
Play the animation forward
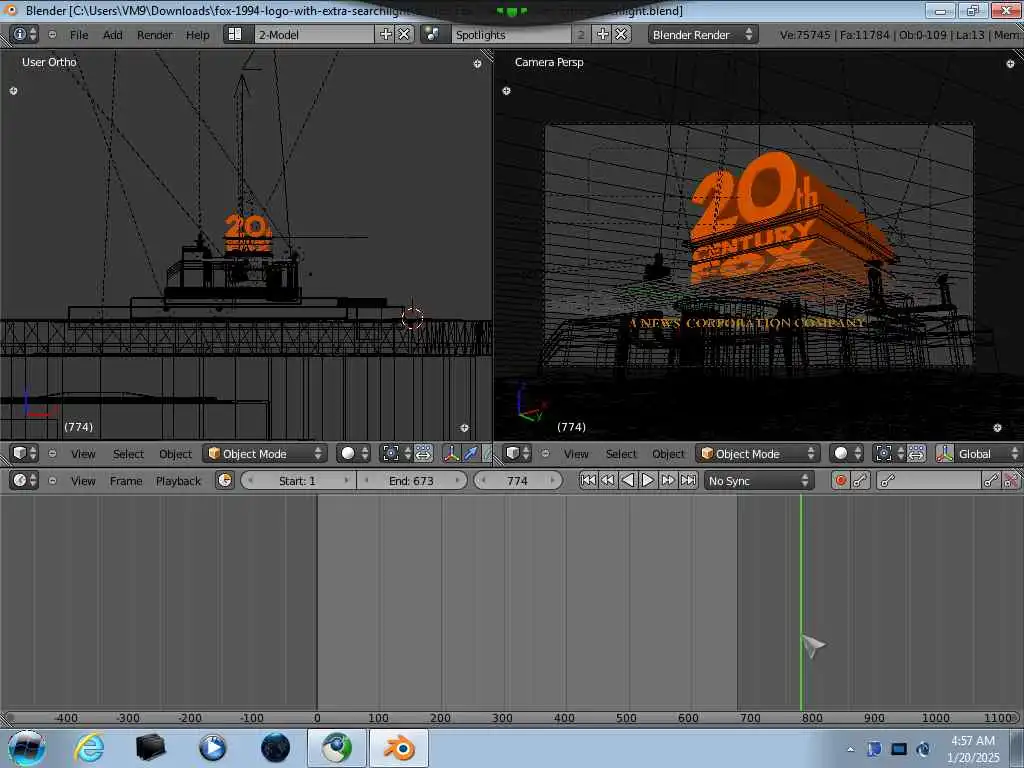[648, 481]
